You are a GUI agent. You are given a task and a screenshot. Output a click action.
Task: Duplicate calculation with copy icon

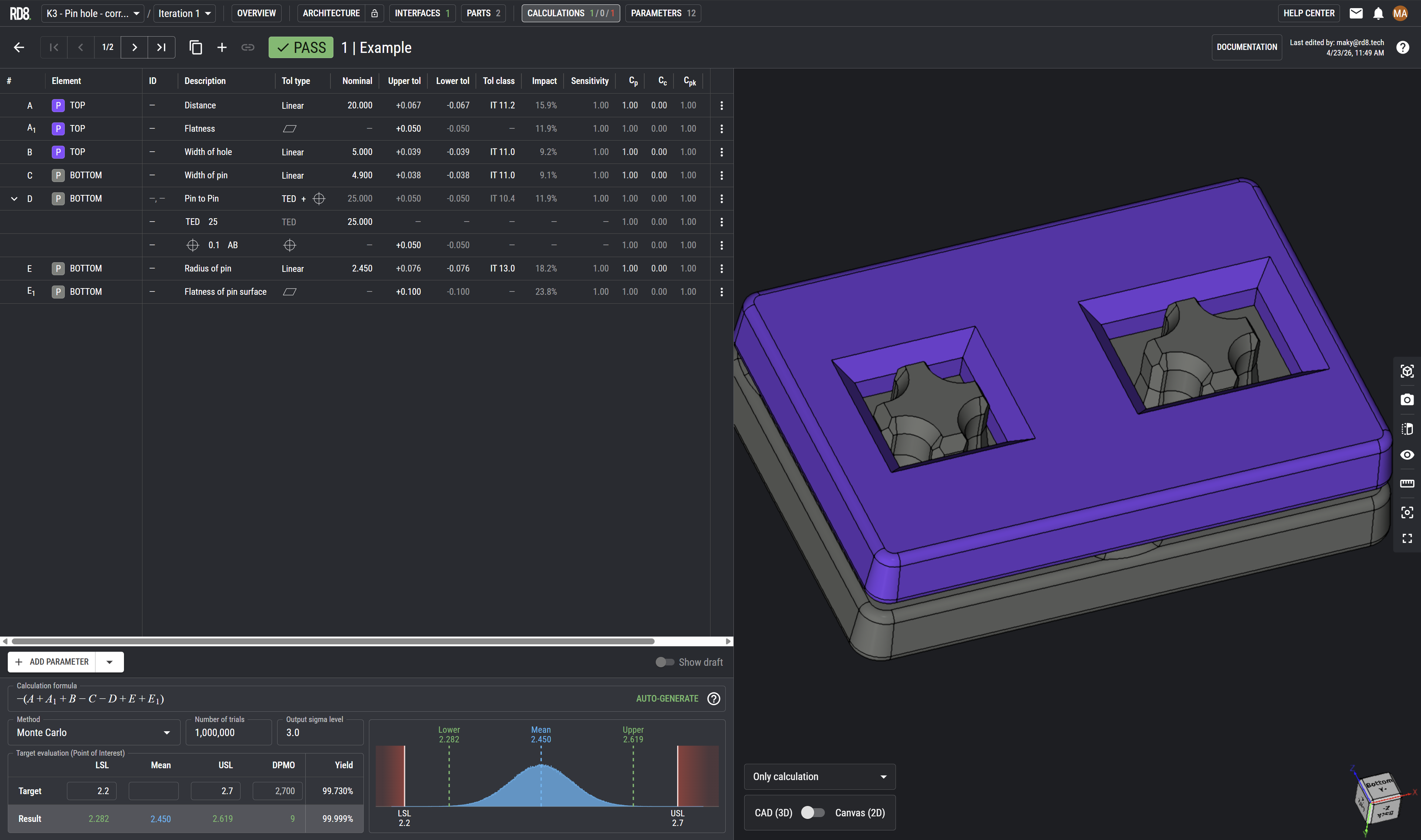pos(195,48)
